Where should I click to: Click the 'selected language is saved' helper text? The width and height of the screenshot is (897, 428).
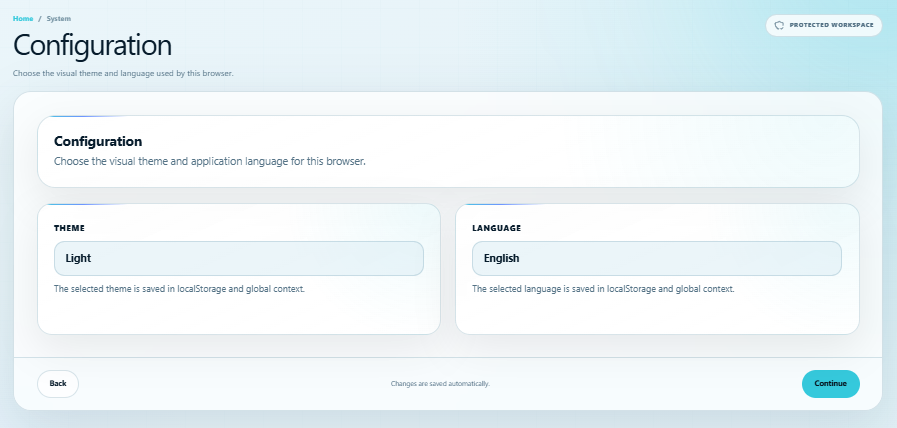603,289
